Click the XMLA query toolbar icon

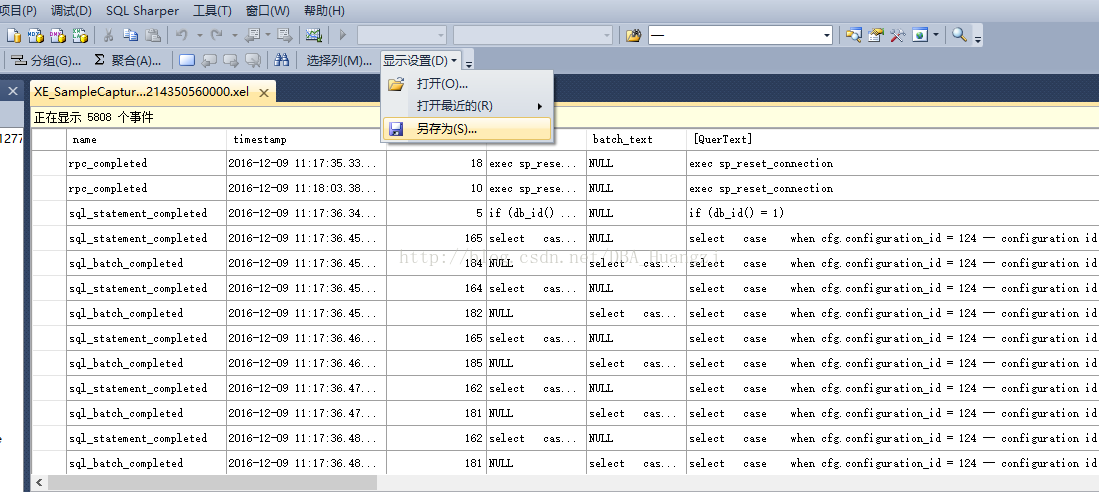pyautogui.click(x=80, y=35)
